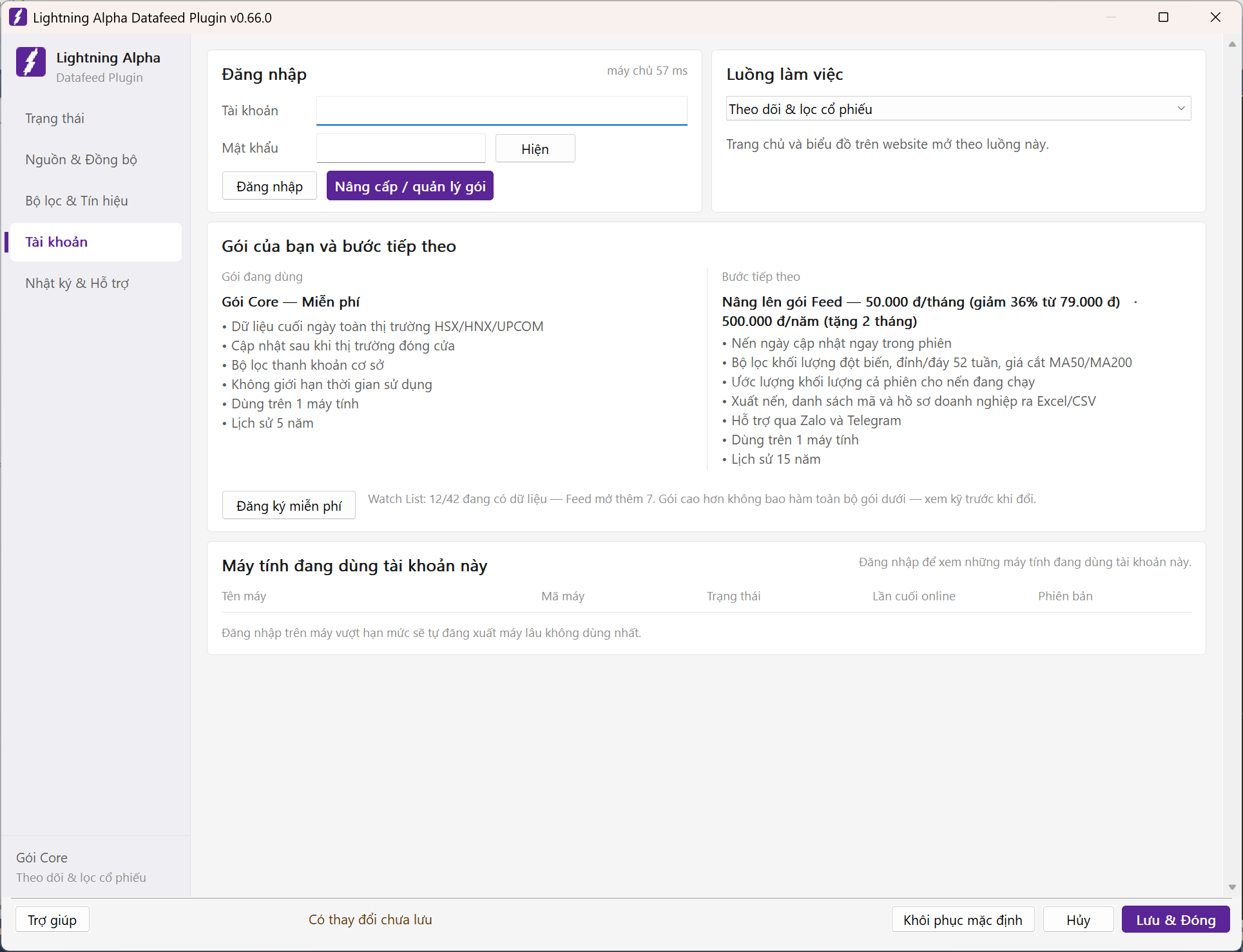The width and height of the screenshot is (1243, 952).
Task: Click the Hủy button
Action: (x=1078, y=919)
